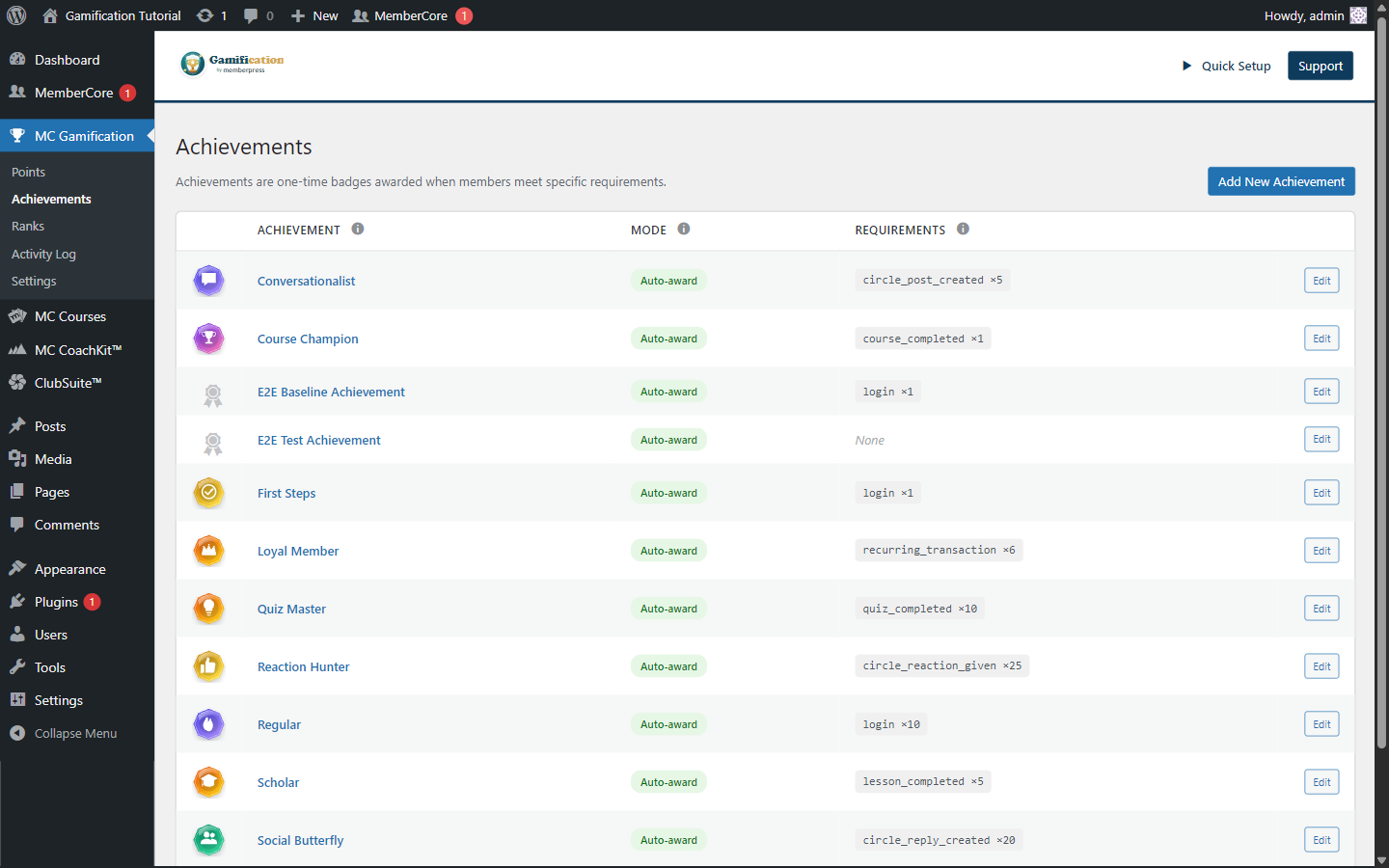Click the WordPress logo in the admin bar
The image size is (1389, 868).
coord(16,15)
